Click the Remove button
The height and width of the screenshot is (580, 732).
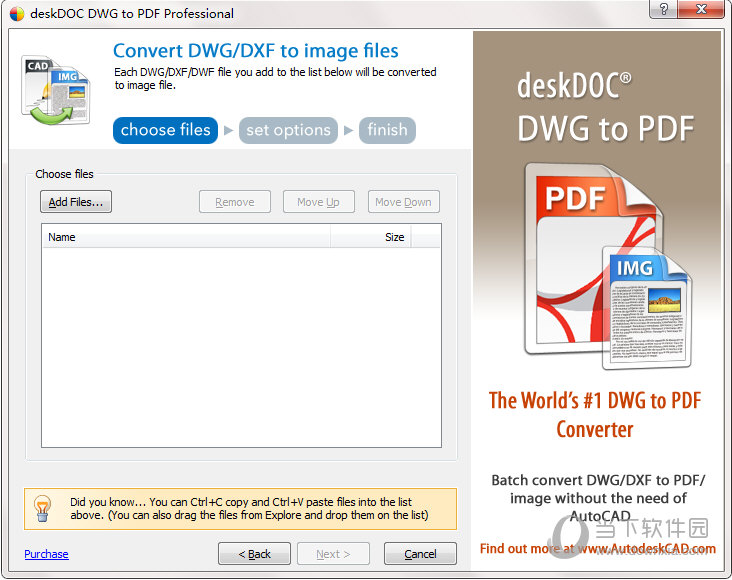click(x=234, y=202)
